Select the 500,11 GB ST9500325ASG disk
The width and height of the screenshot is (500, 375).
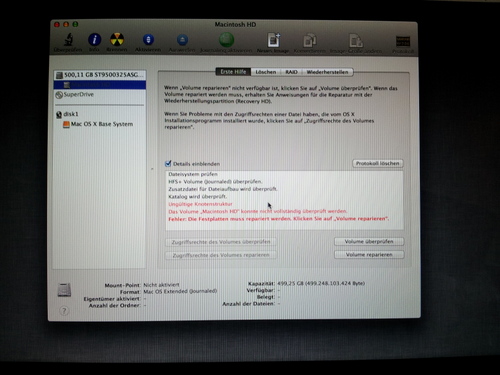(100, 75)
